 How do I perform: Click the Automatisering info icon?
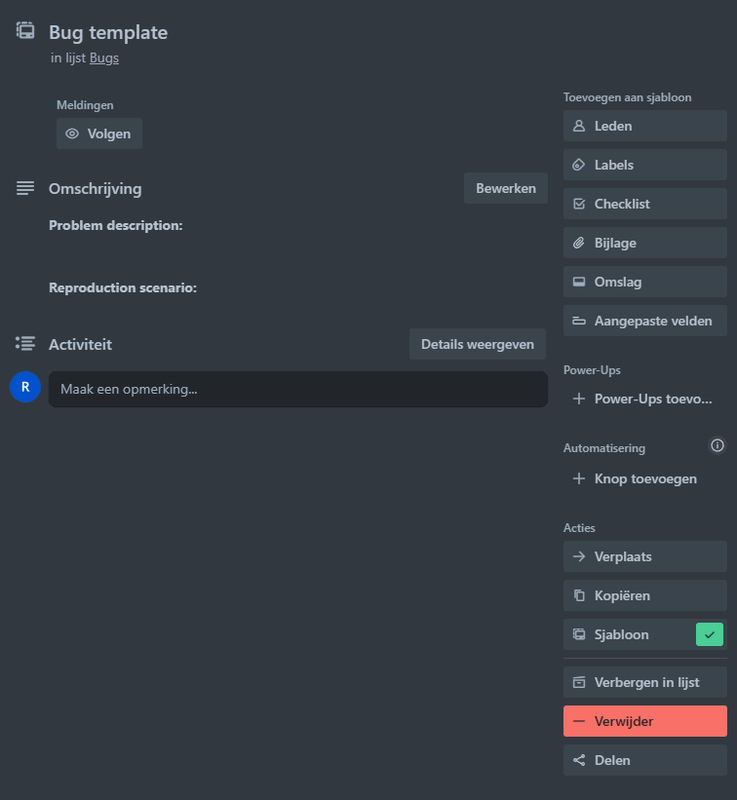(x=717, y=446)
